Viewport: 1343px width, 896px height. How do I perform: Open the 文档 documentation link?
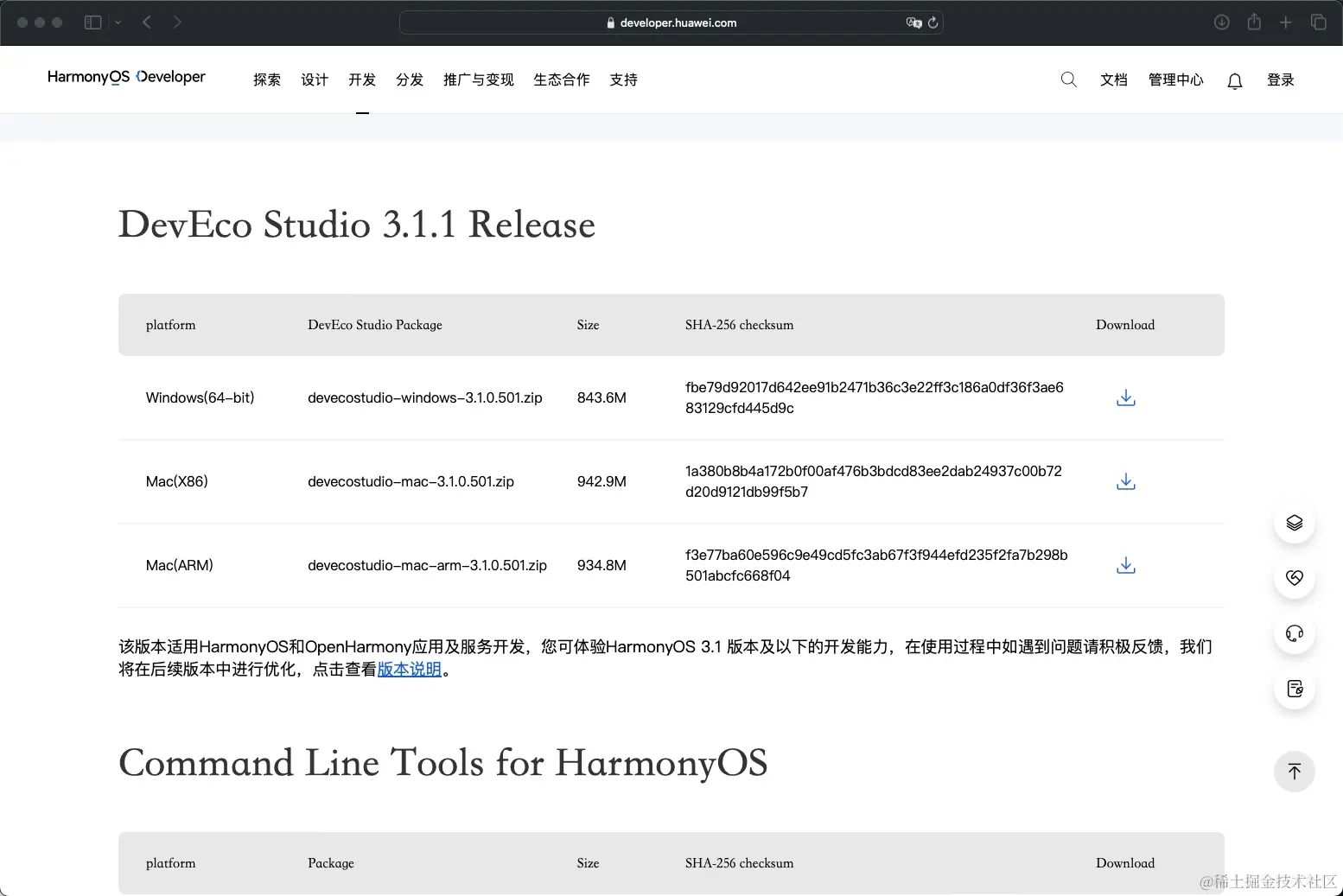click(x=1114, y=79)
